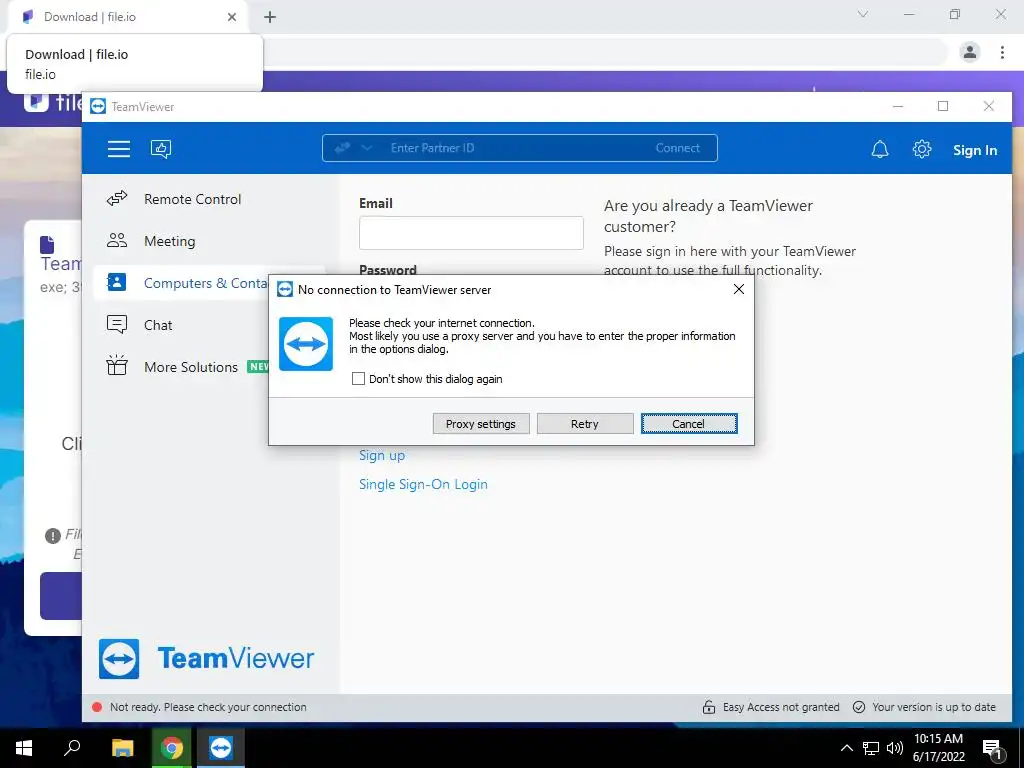Click the Sign up link
1024x768 pixels.
coord(381,455)
